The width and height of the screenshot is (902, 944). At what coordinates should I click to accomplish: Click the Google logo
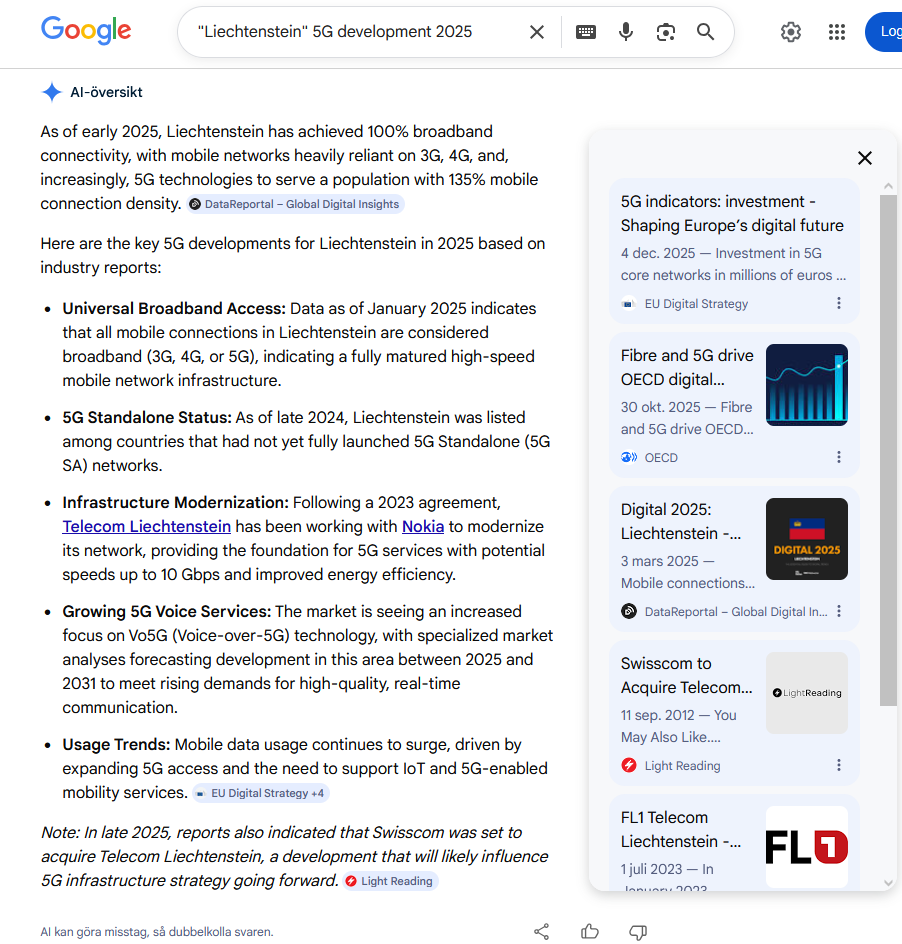[x=86, y=30]
